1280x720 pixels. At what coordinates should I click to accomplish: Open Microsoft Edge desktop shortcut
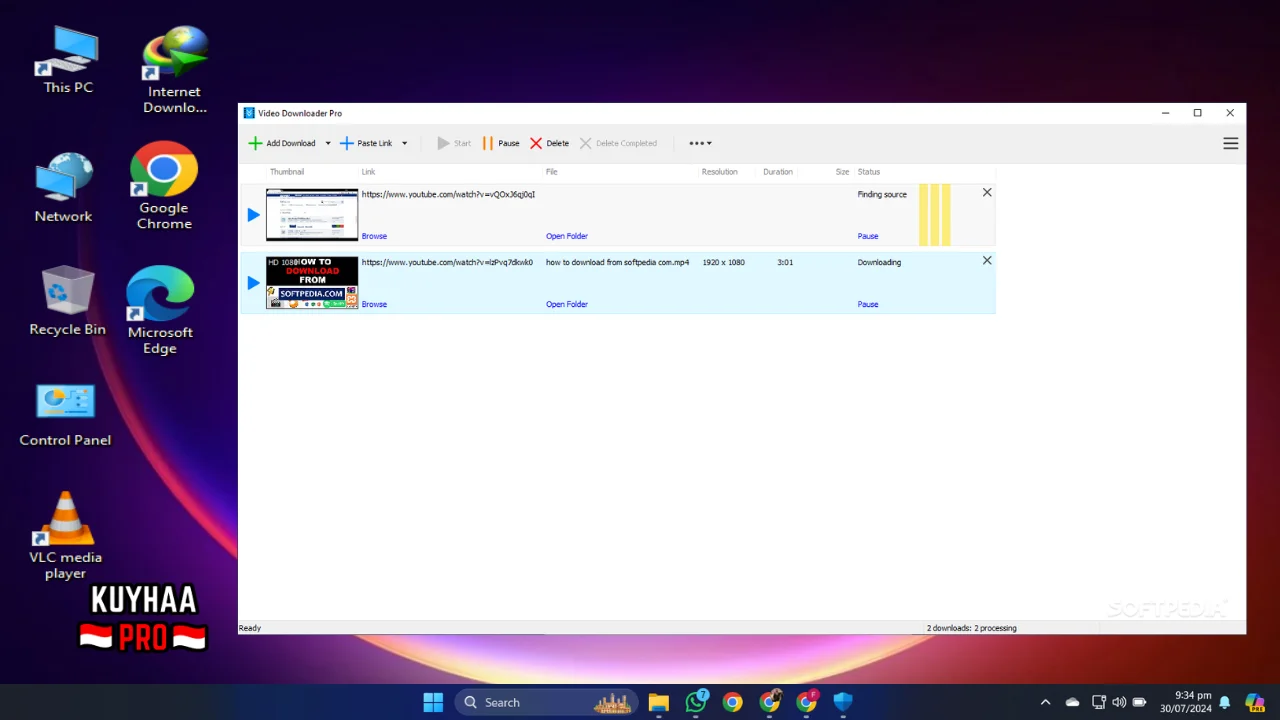click(x=160, y=311)
